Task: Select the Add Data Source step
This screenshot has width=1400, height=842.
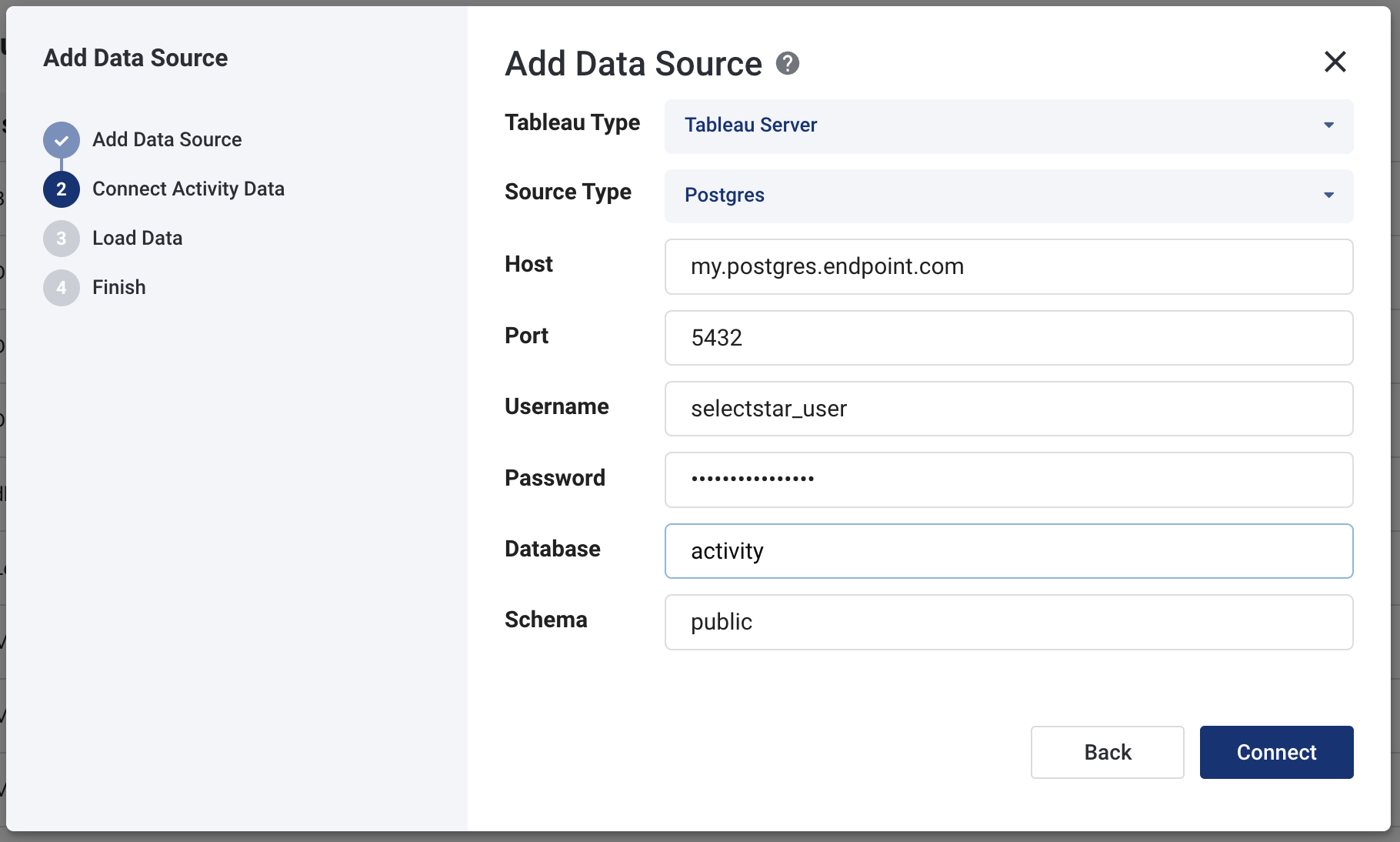Action: click(167, 139)
